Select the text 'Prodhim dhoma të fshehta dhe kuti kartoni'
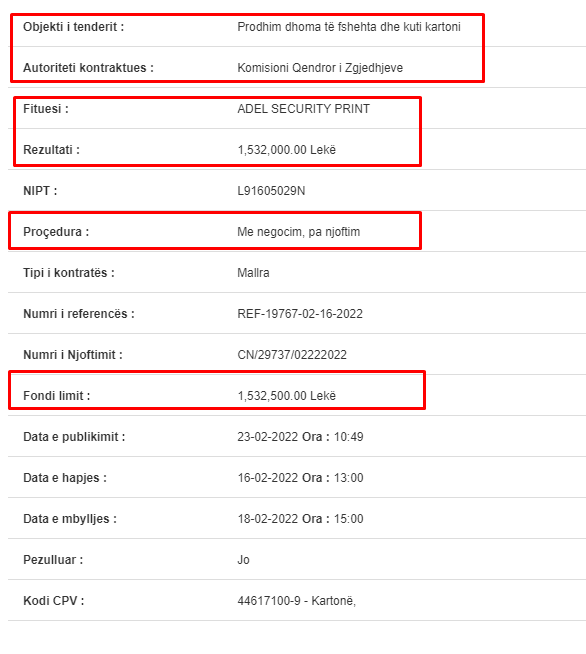Viewport: 586px width, 654px height. click(x=349, y=27)
